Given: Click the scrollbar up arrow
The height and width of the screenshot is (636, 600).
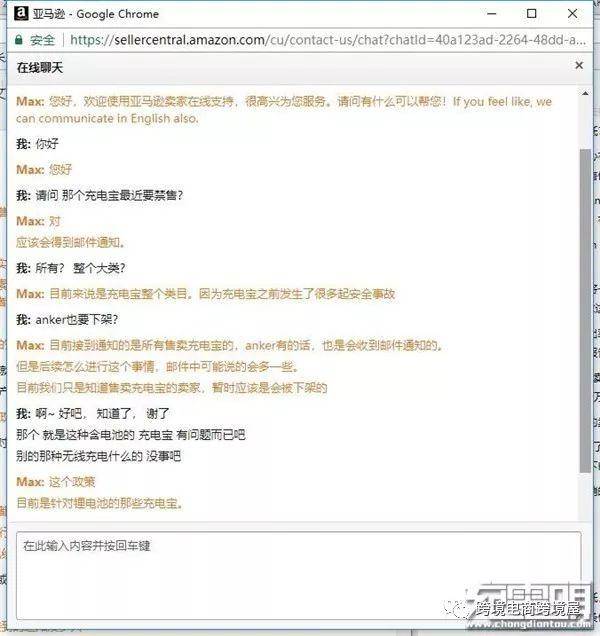Looking at the screenshot, I should 585,94.
